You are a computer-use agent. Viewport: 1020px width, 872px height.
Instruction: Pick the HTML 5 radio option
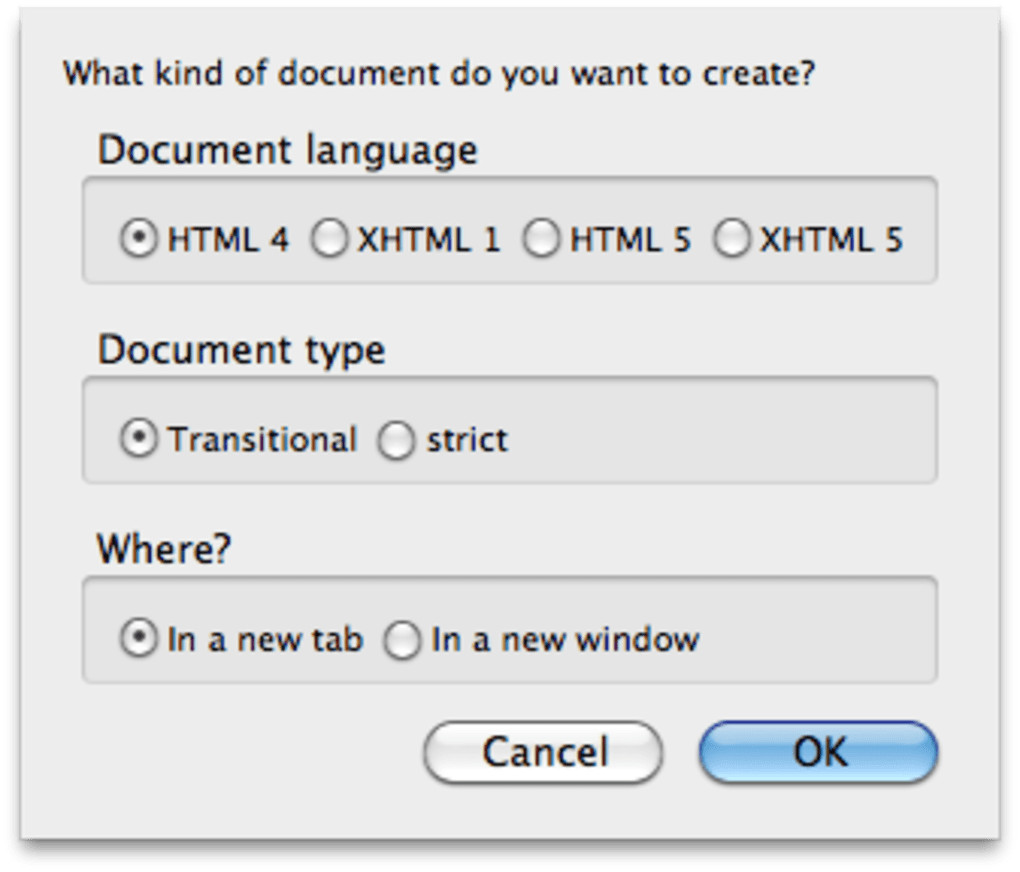point(542,240)
